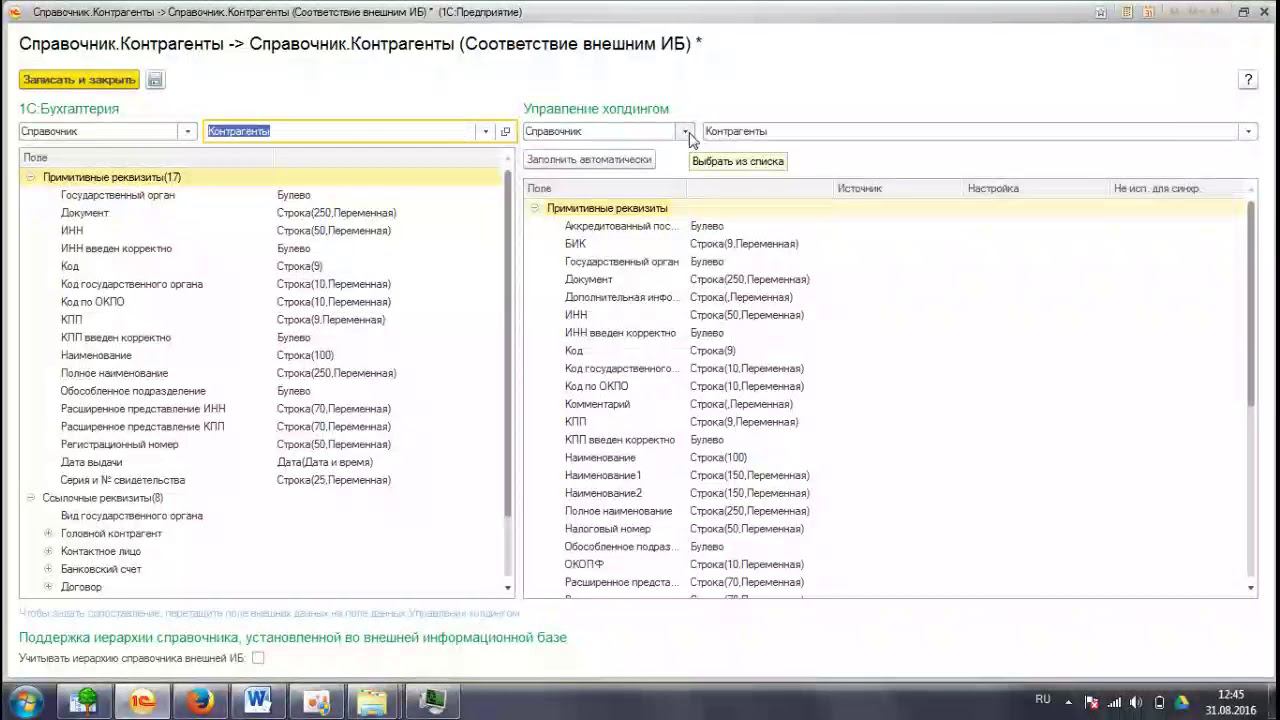Enable Учитывать иерархию справочника внешней ИБ checkbox
The height and width of the screenshot is (720, 1280).
(x=258, y=658)
